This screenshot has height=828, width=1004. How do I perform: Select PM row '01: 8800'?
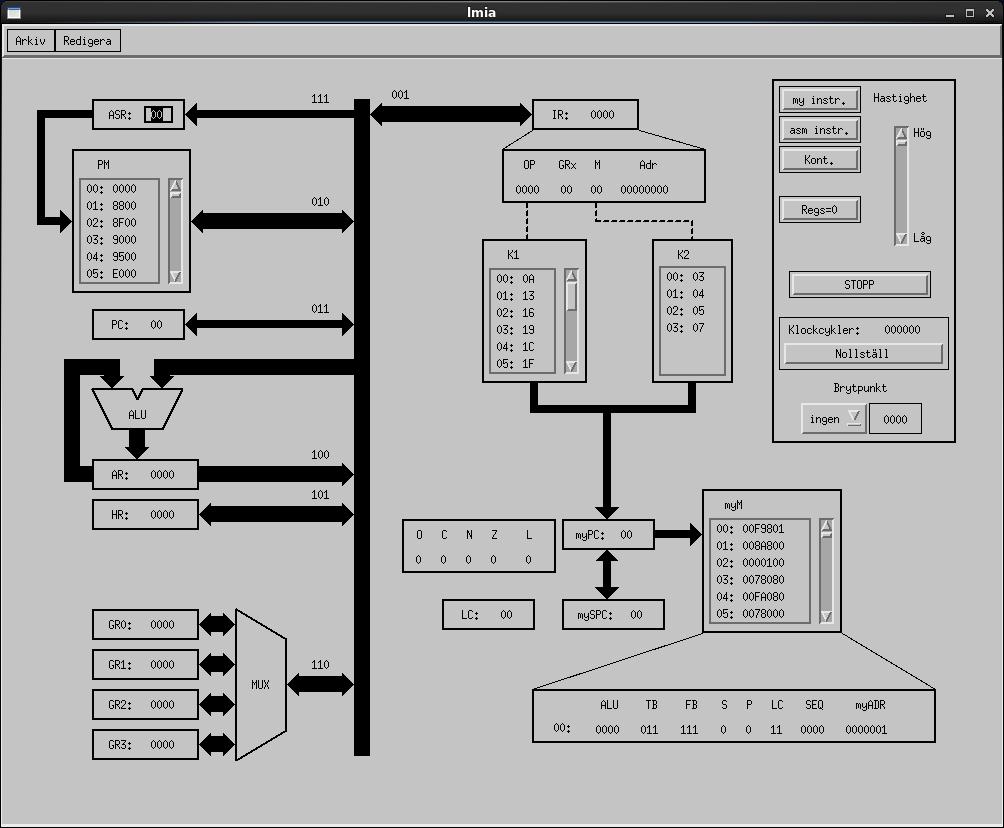(118, 206)
